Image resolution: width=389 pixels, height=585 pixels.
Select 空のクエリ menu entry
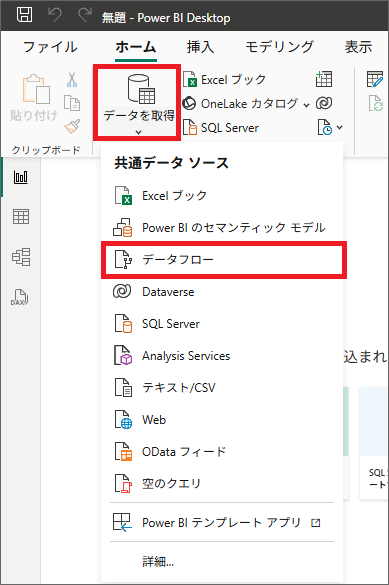coord(222,484)
